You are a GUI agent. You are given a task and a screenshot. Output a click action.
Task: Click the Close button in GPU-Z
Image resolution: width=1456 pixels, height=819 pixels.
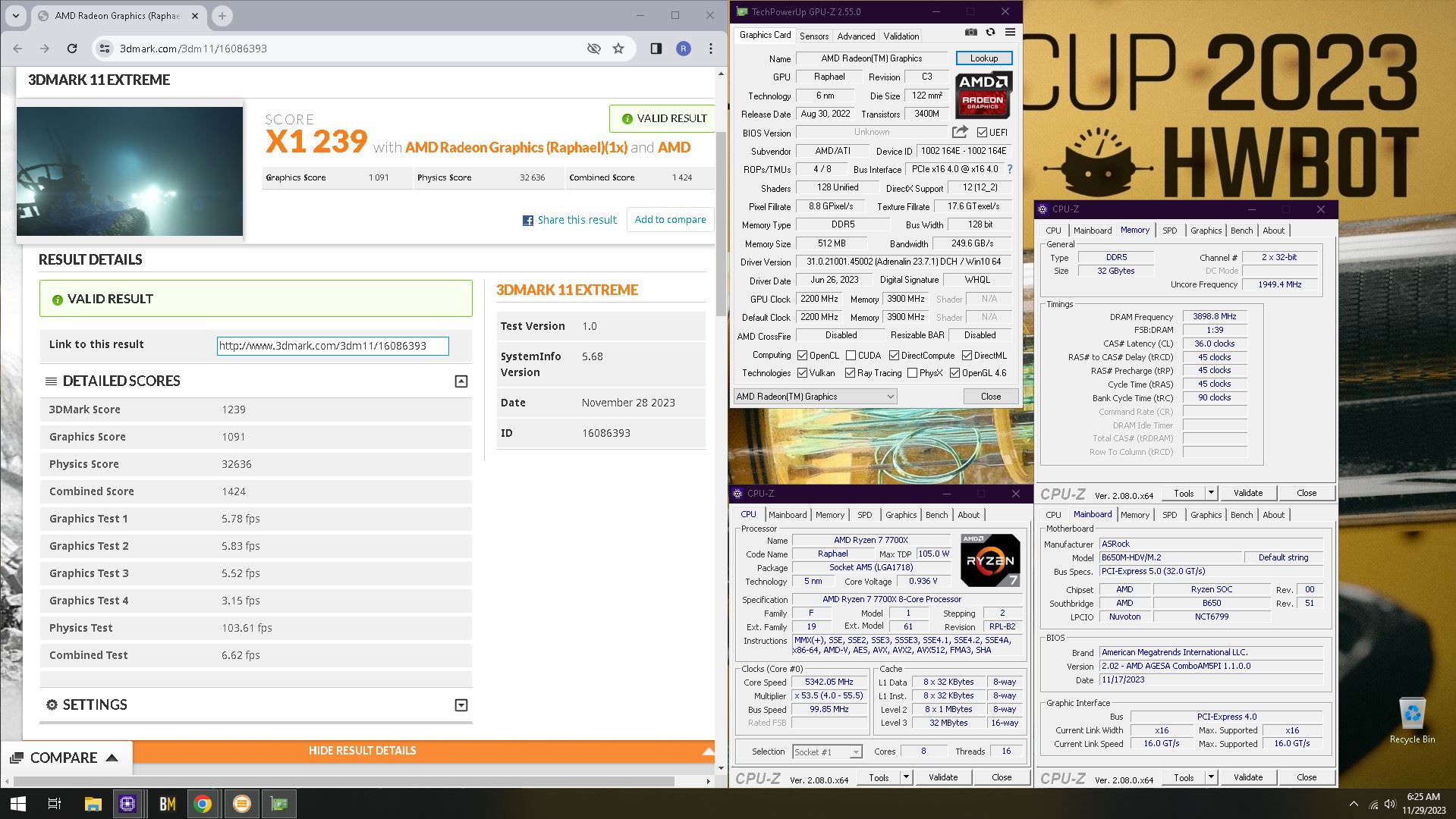click(991, 397)
